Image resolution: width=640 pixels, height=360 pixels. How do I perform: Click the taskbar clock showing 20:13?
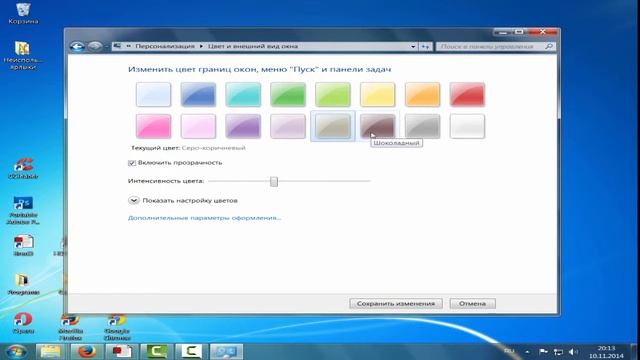pos(606,352)
